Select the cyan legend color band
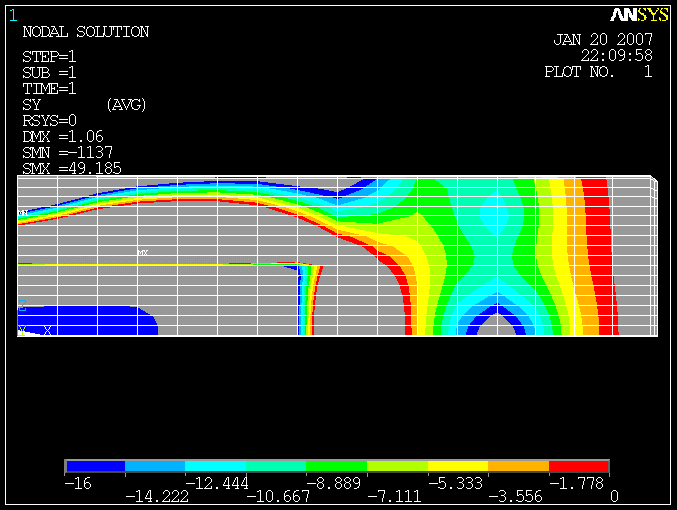Image resolution: width=677 pixels, height=510 pixels. click(x=216, y=467)
